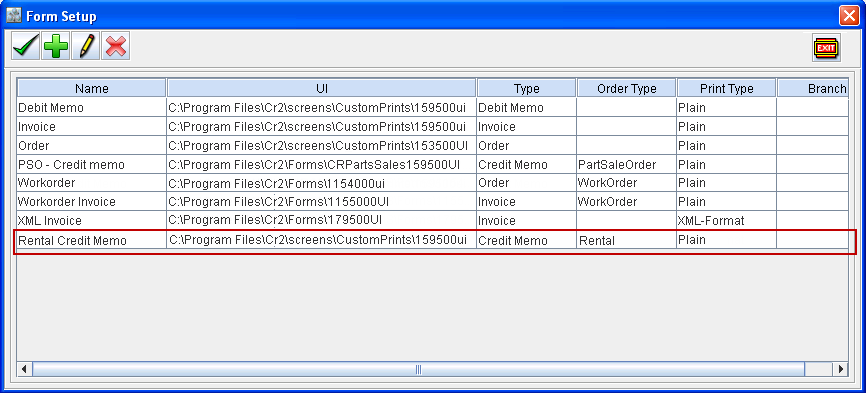Viewport: 866px width, 393px height.
Task: Select the Rental Credit Memo name cell
Action: [x=92, y=241]
